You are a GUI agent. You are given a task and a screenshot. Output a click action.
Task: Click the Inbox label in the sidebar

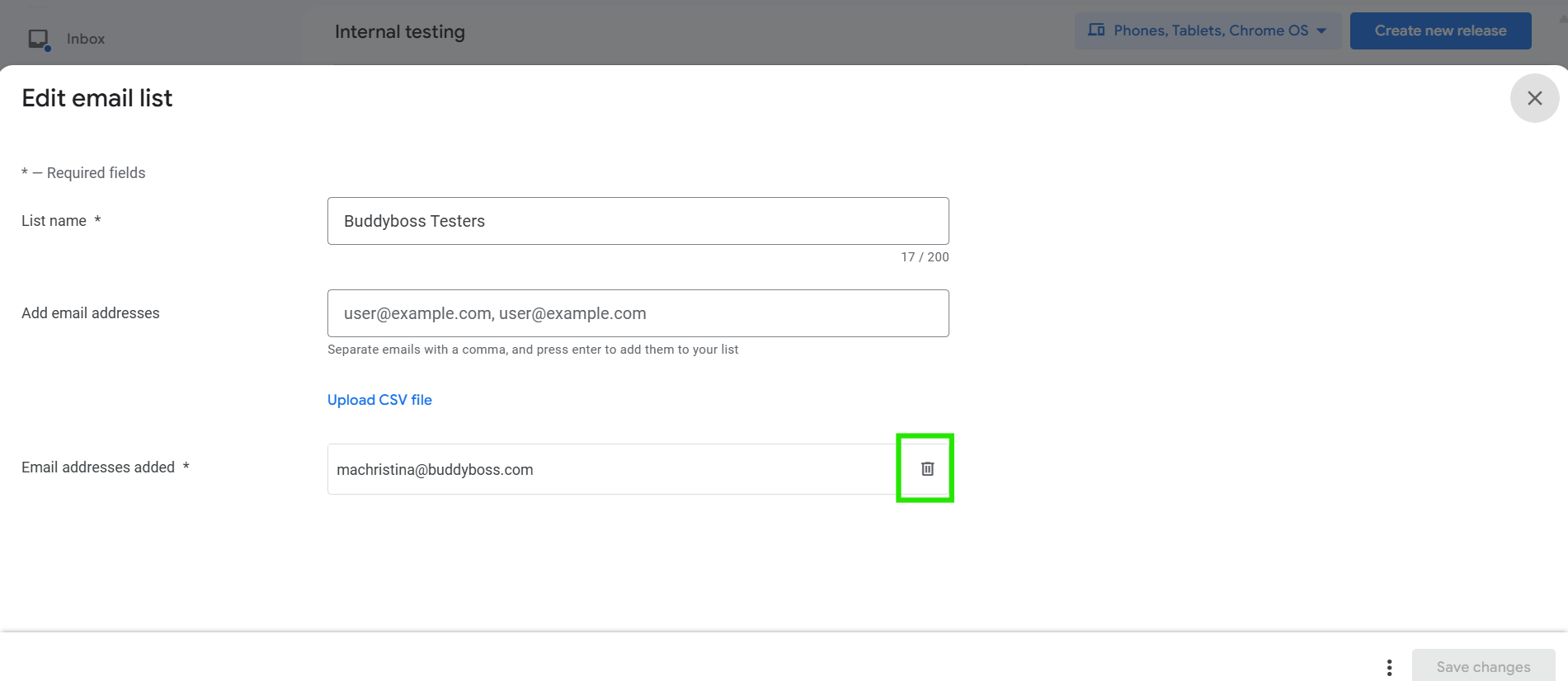(x=86, y=39)
